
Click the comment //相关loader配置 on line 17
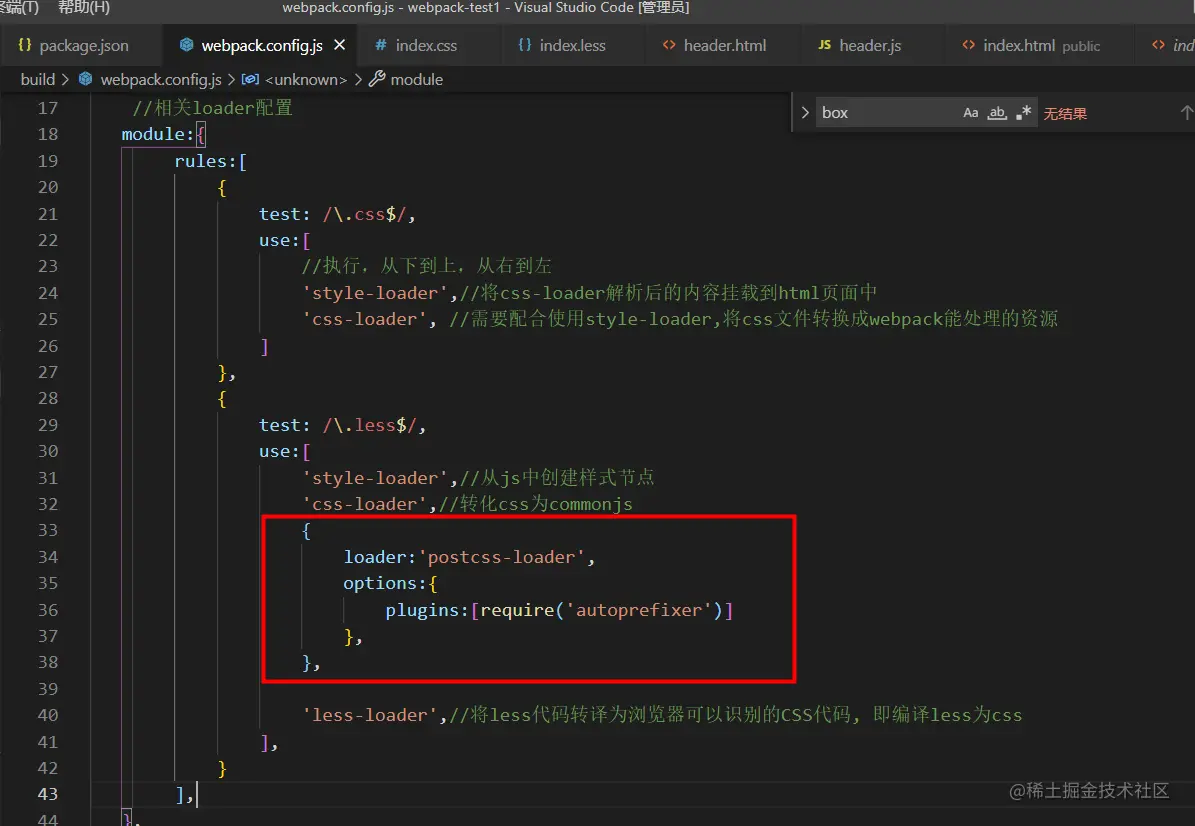[213, 107]
